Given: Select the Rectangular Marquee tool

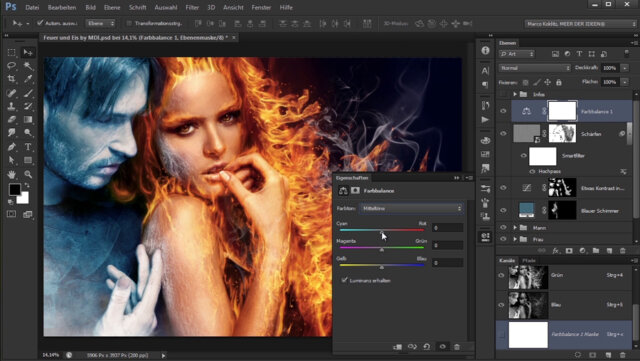Looking at the screenshot, I should click(x=11, y=53).
